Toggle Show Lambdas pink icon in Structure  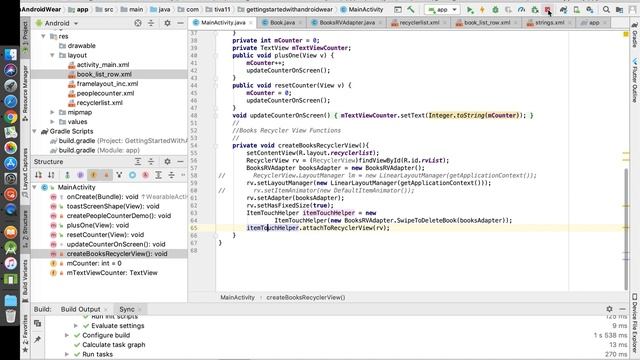145,175
